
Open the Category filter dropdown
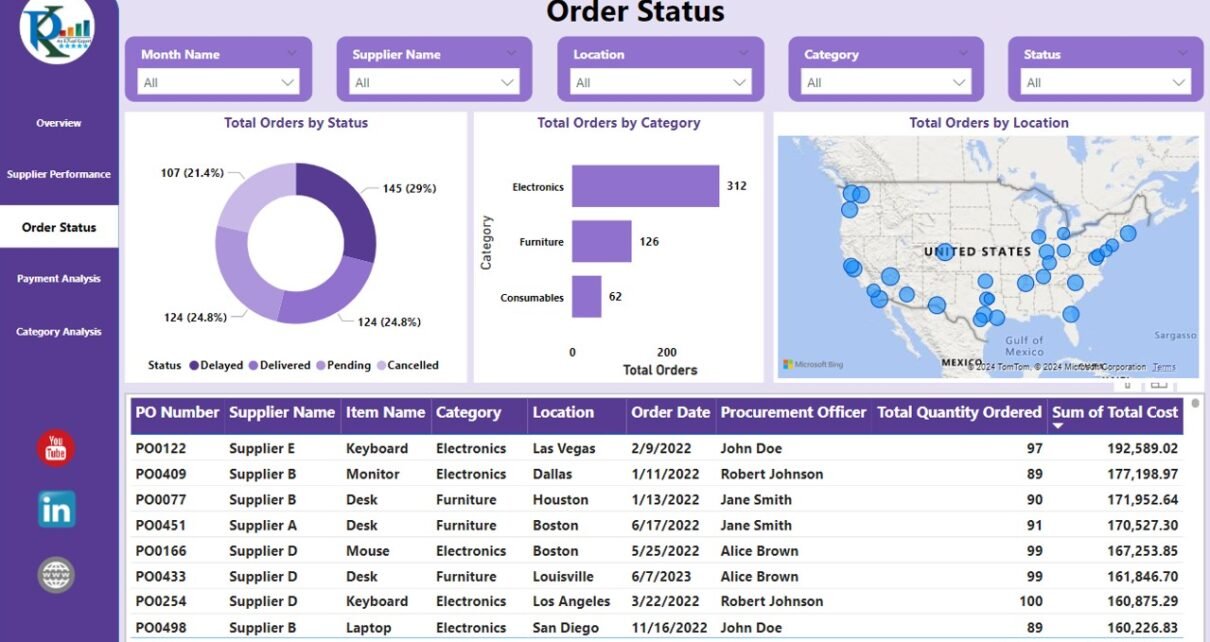tap(959, 83)
